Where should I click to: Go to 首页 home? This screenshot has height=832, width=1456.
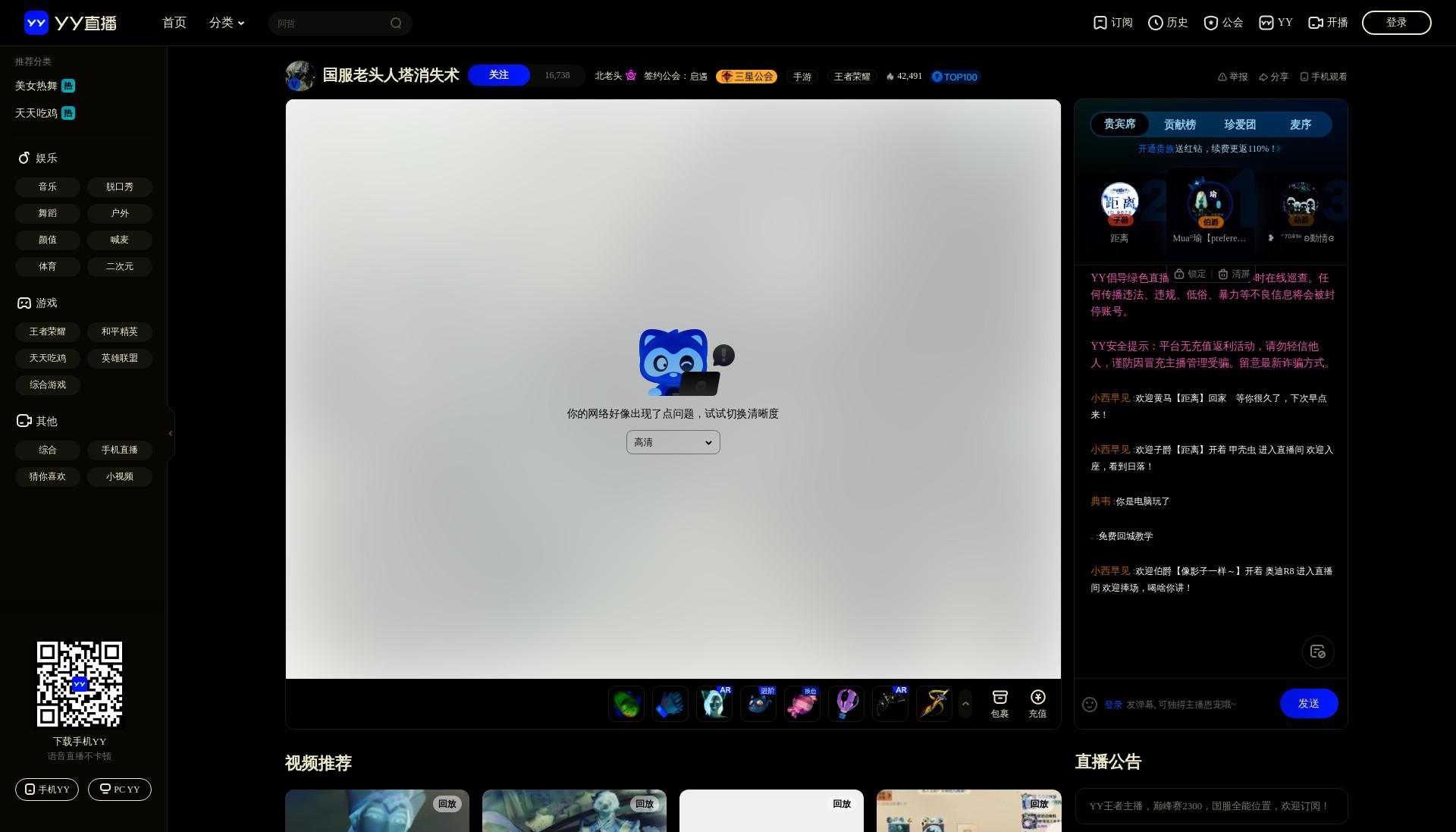tap(174, 23)
